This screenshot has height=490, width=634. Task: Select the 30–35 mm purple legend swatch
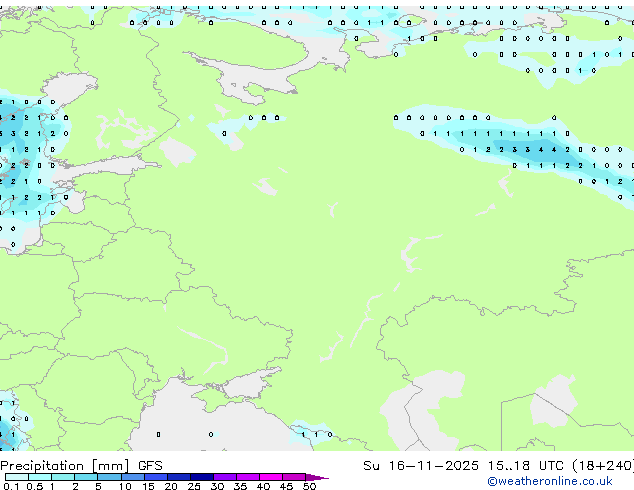[225, 477]
